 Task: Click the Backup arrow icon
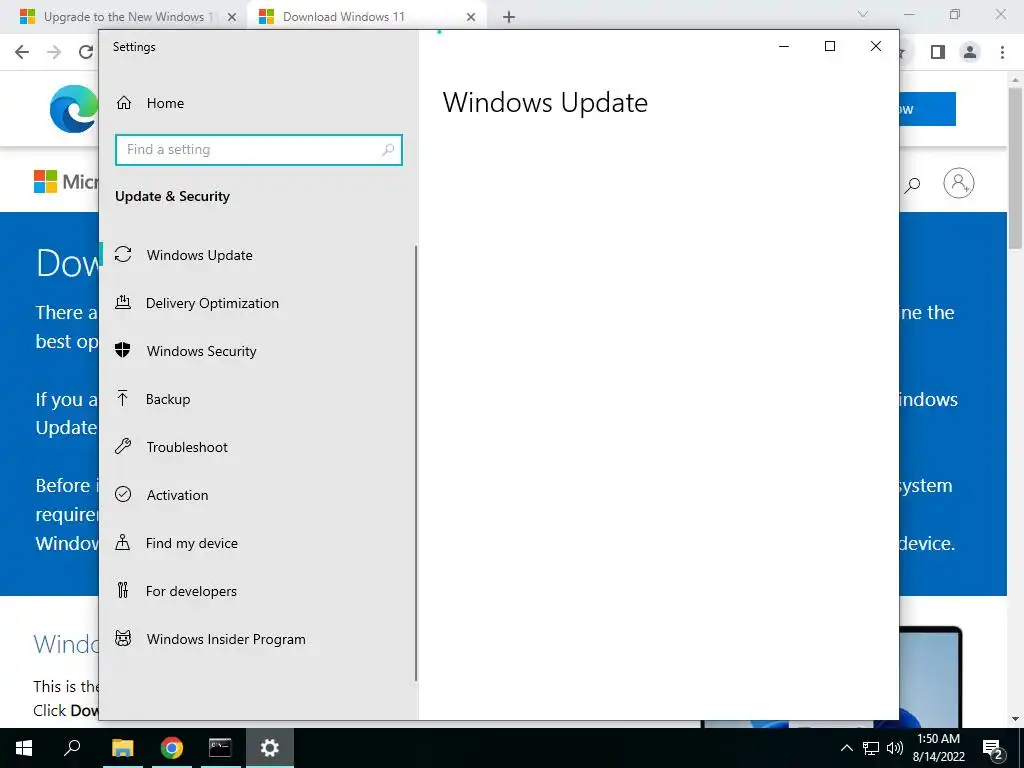pos(123,398)
